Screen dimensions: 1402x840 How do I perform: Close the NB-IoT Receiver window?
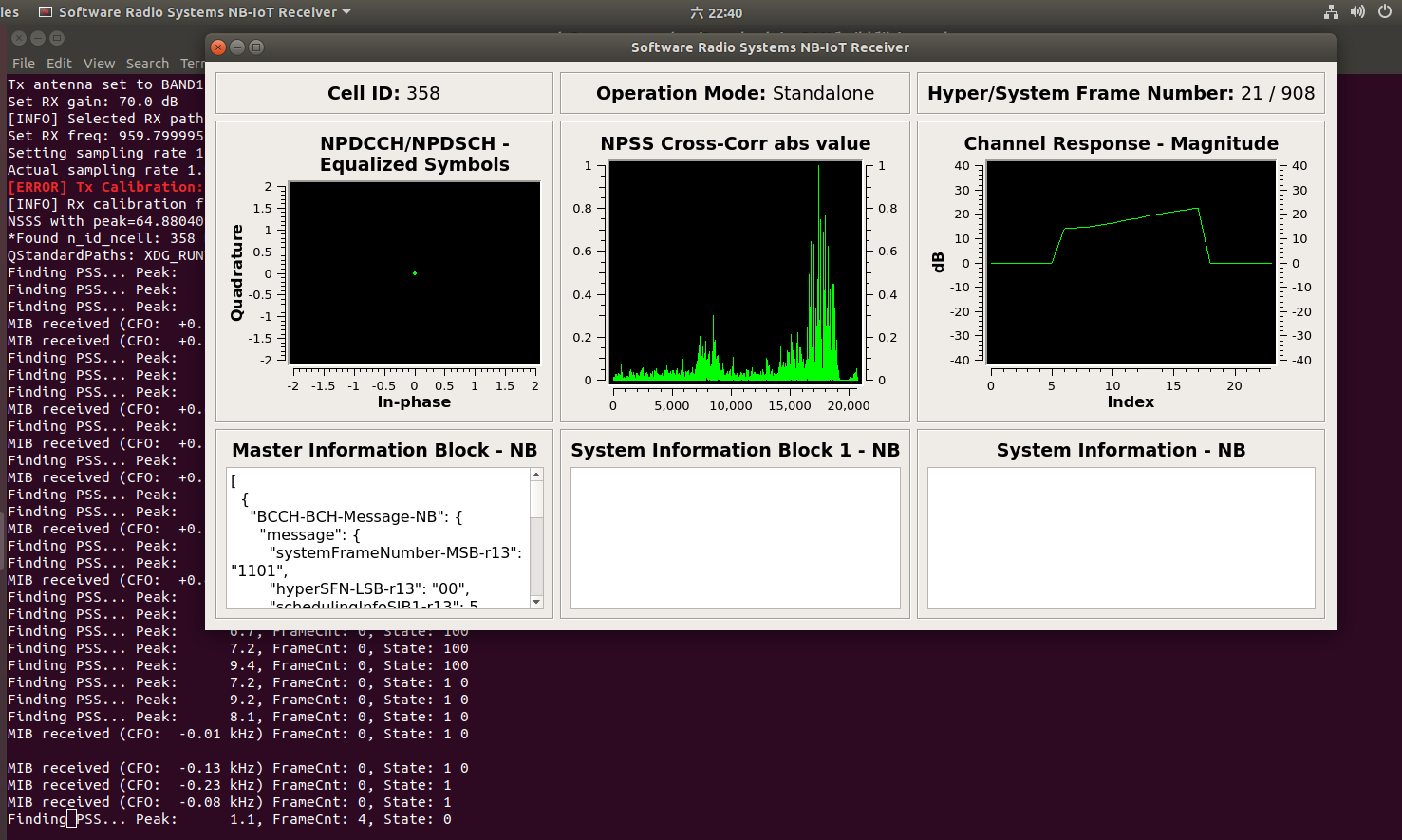click(x=218, y=47)
